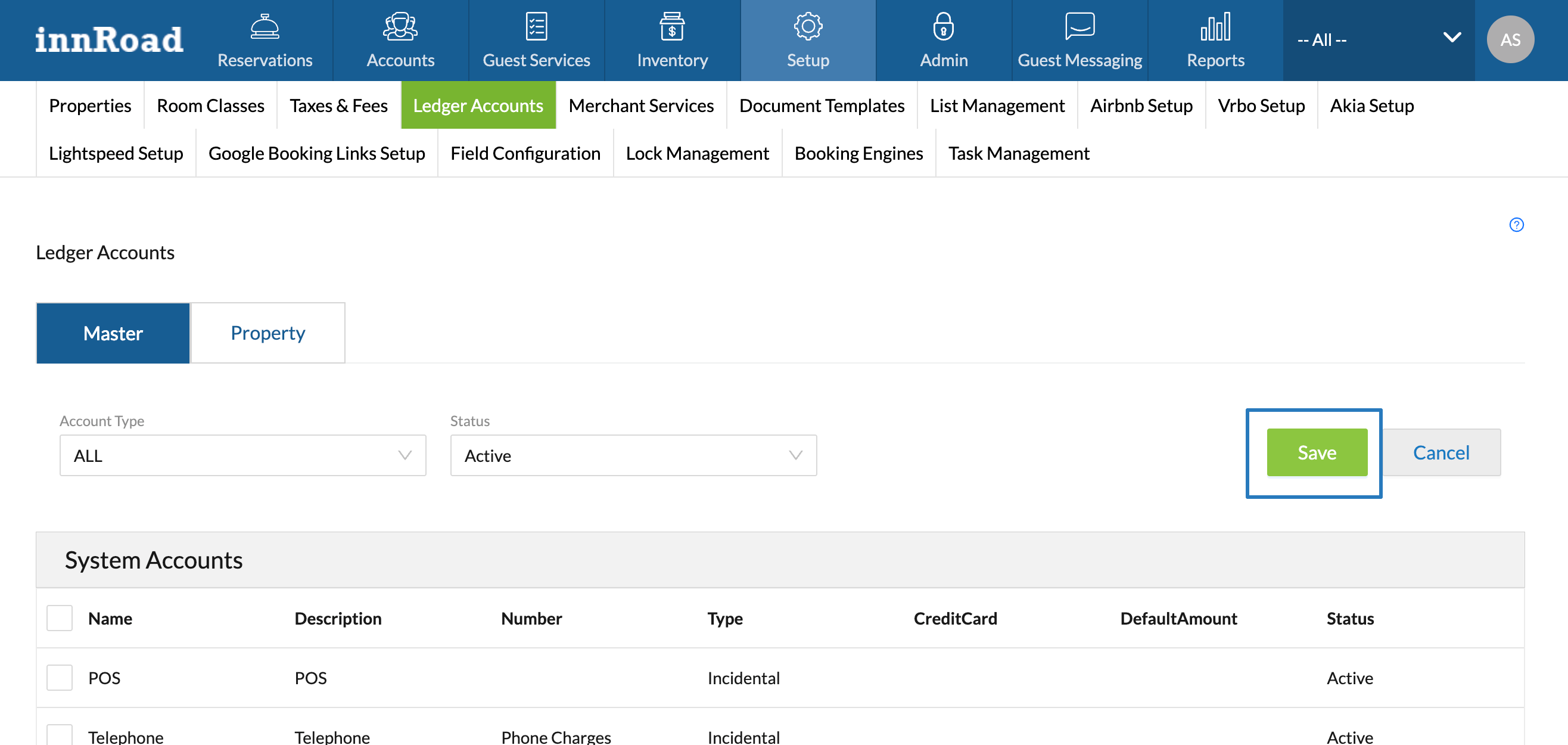Open Accounts via the people icon

pos(400,27)
